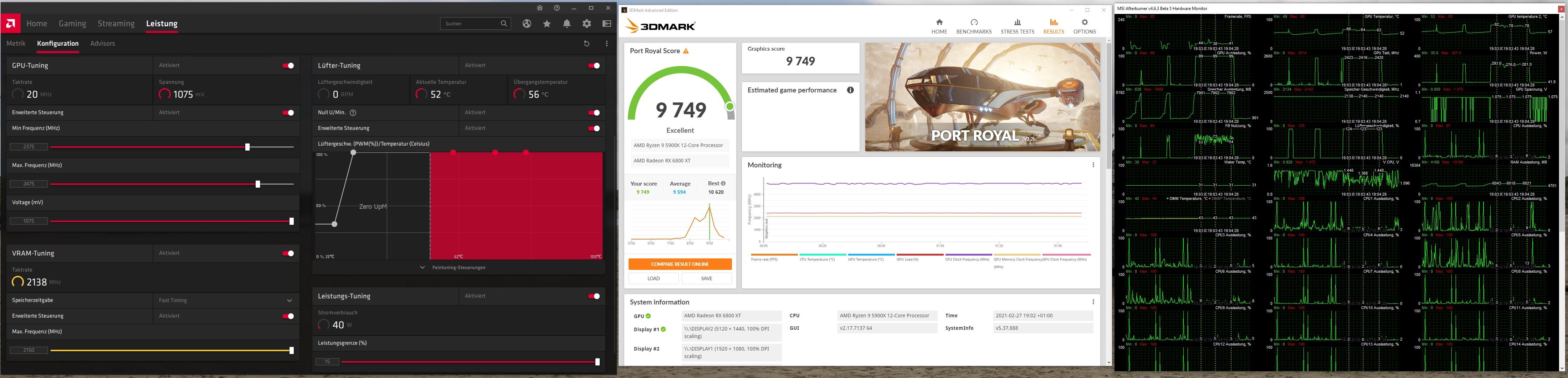Click the Min Frequenz value box 2375
The width and height of the screenshot is (1568, 378).
coord(29,147)
